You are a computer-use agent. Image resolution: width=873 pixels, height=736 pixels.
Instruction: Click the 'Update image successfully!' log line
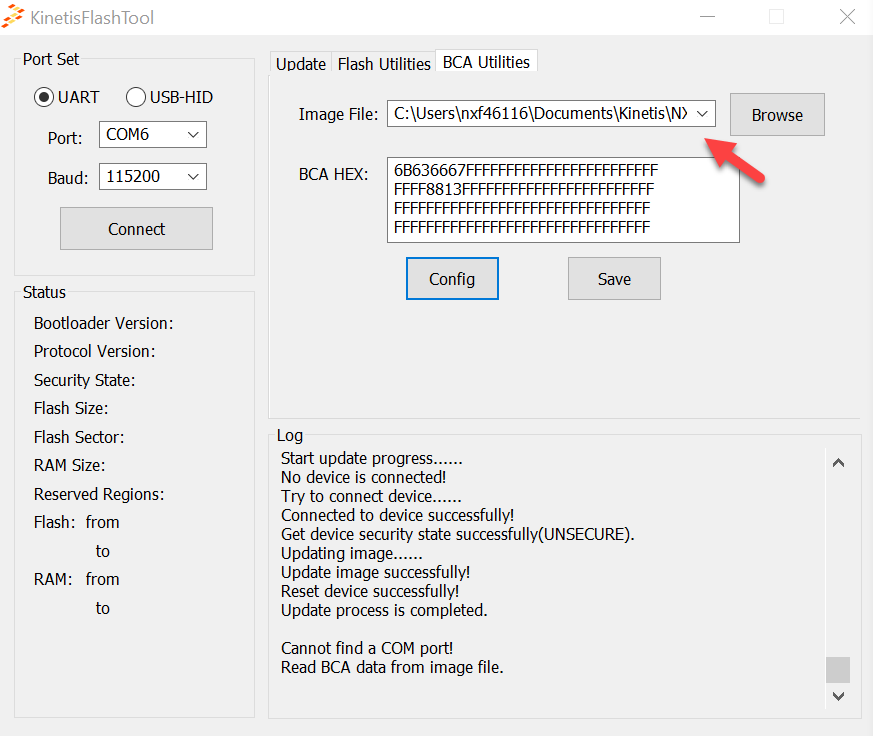click(x=375, y=572)
